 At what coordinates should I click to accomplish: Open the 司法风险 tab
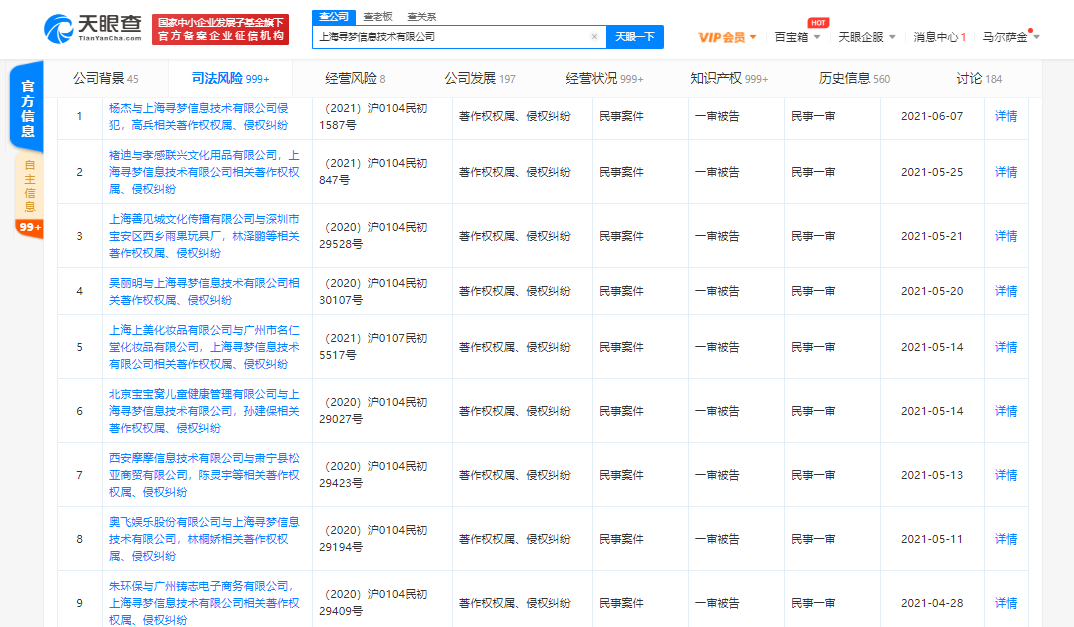pos(230,79)
